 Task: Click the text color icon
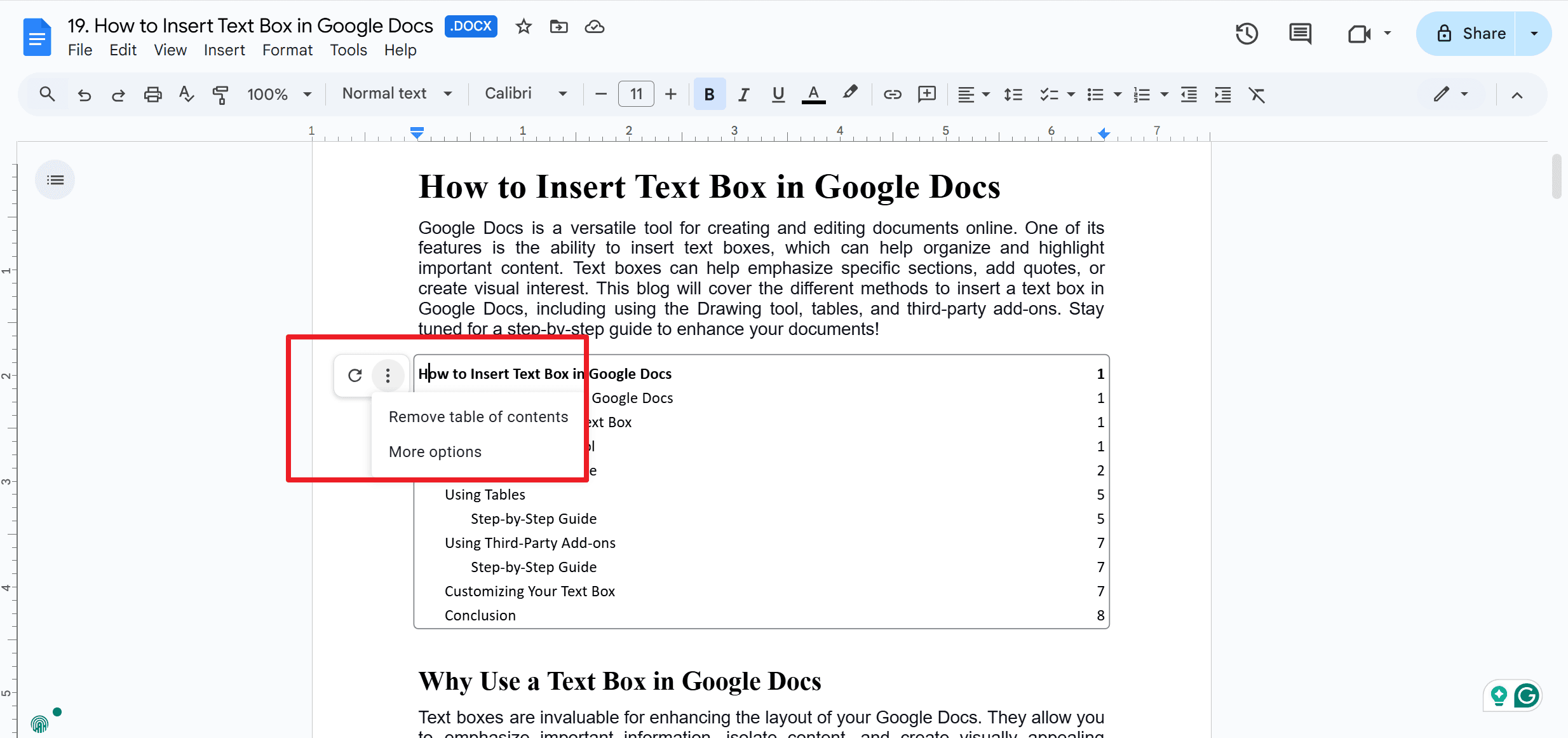[x=814, y=94]
